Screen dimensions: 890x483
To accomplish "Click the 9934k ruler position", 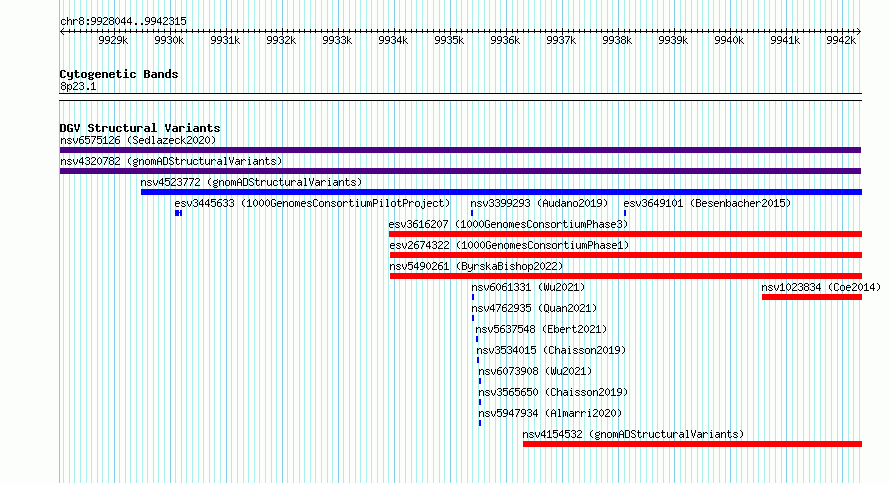I will [393, 40].
